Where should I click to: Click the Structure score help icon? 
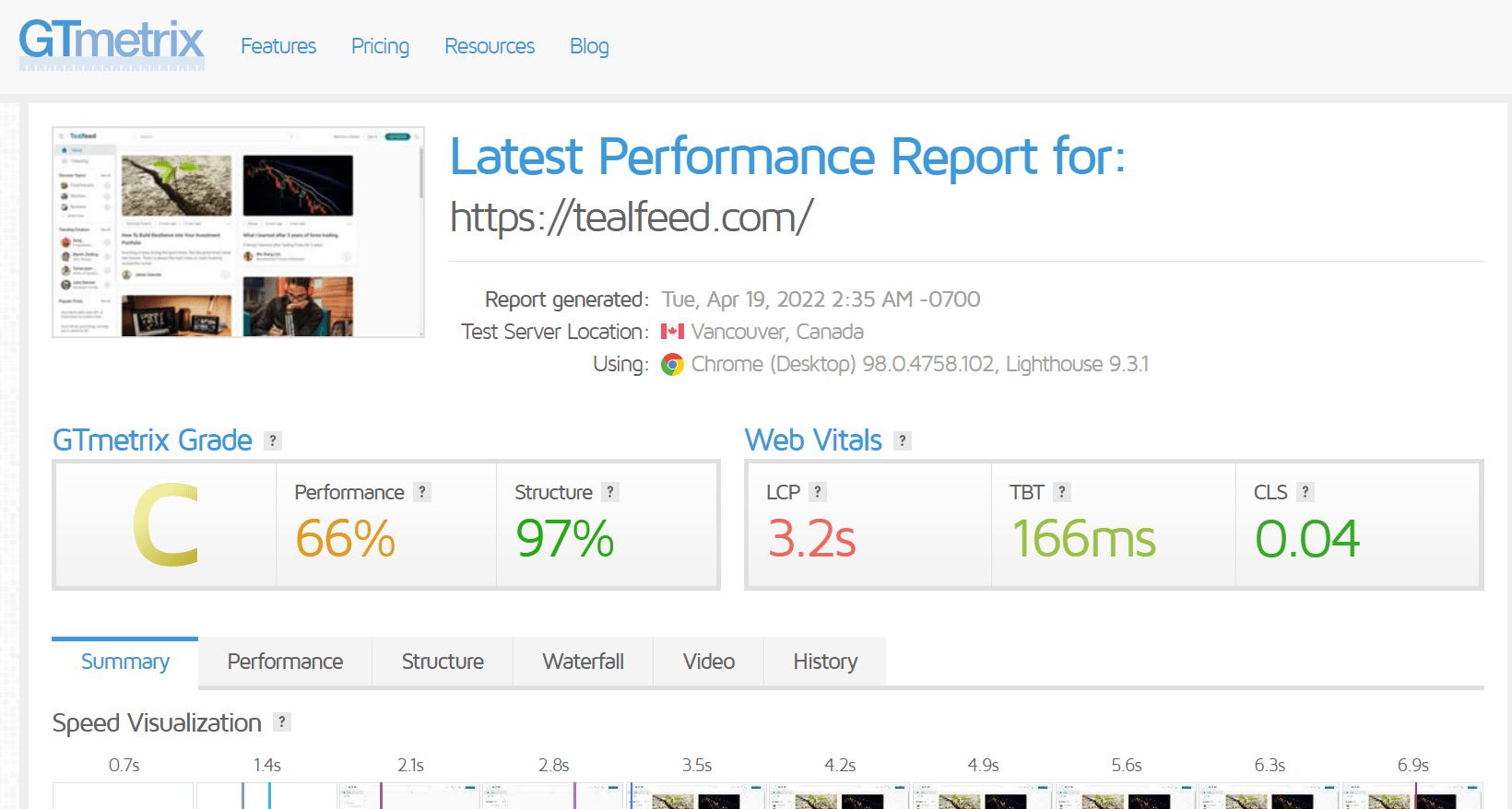pos(610,492)
